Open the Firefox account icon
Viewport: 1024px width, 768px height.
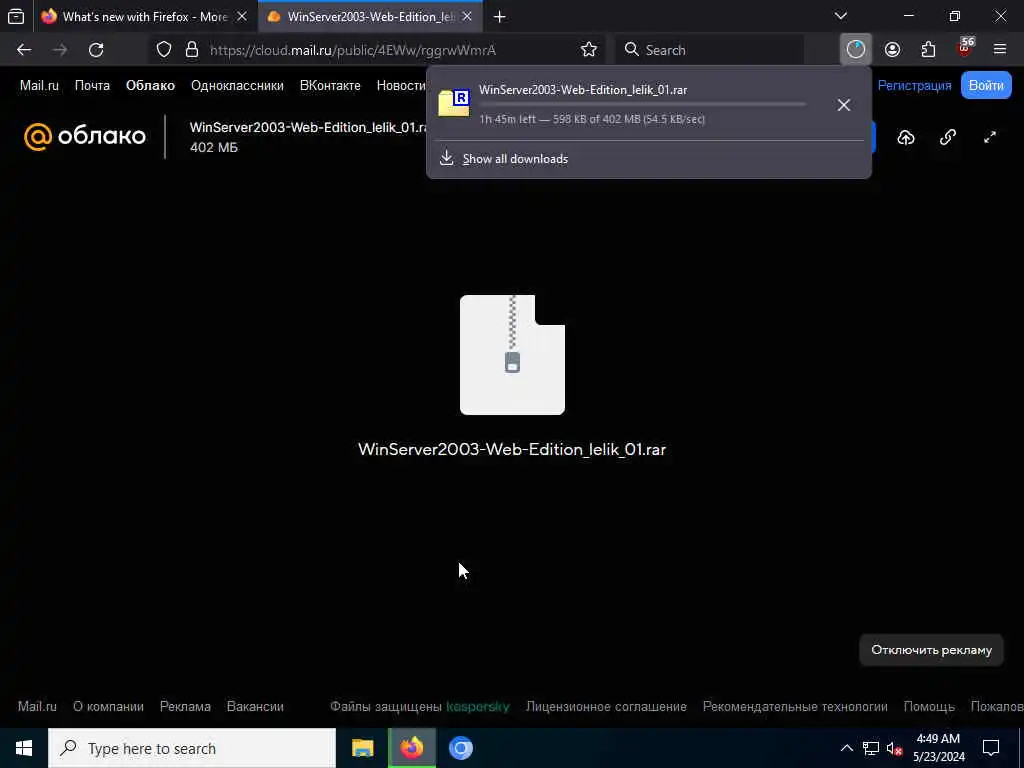pos(892,50)
